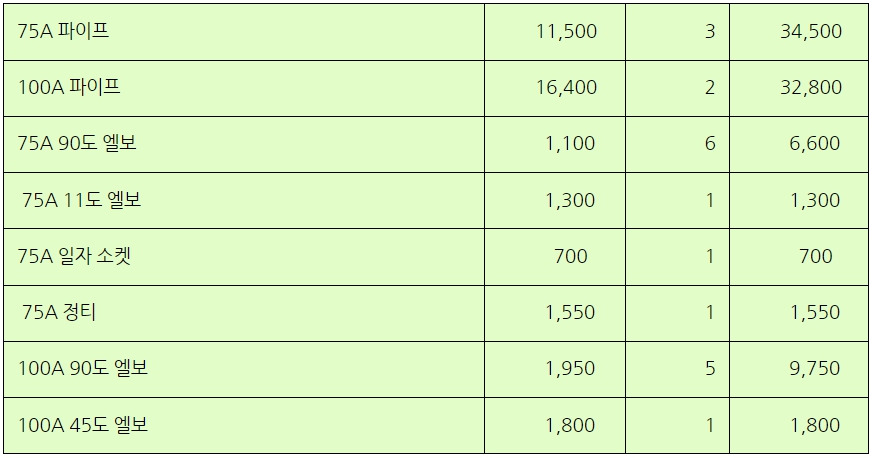
Task: Select the quantity 3 cell
Action: coord(677,32)
